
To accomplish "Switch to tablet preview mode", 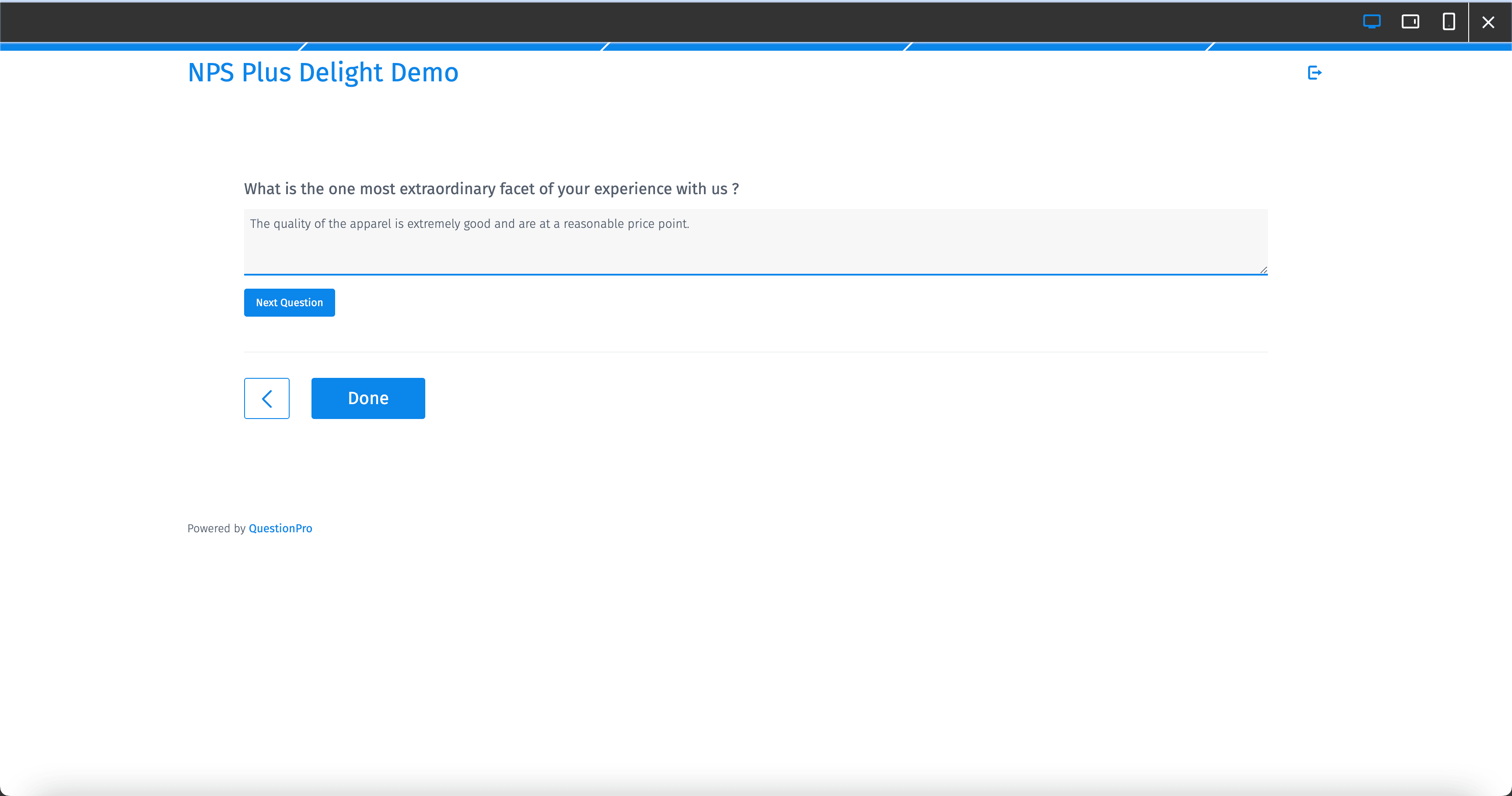I will click(1411, 22).
